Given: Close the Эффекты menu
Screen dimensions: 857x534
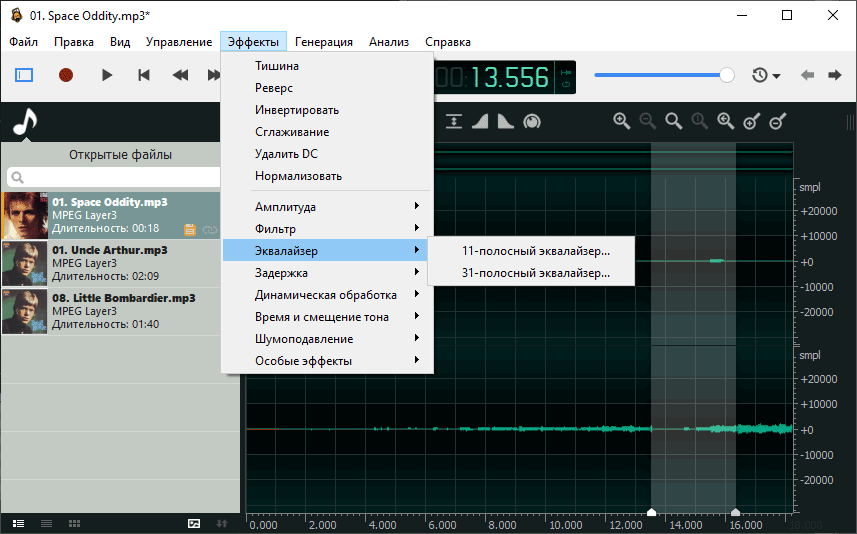Looking at the screenshot, I should pos(253,42).
